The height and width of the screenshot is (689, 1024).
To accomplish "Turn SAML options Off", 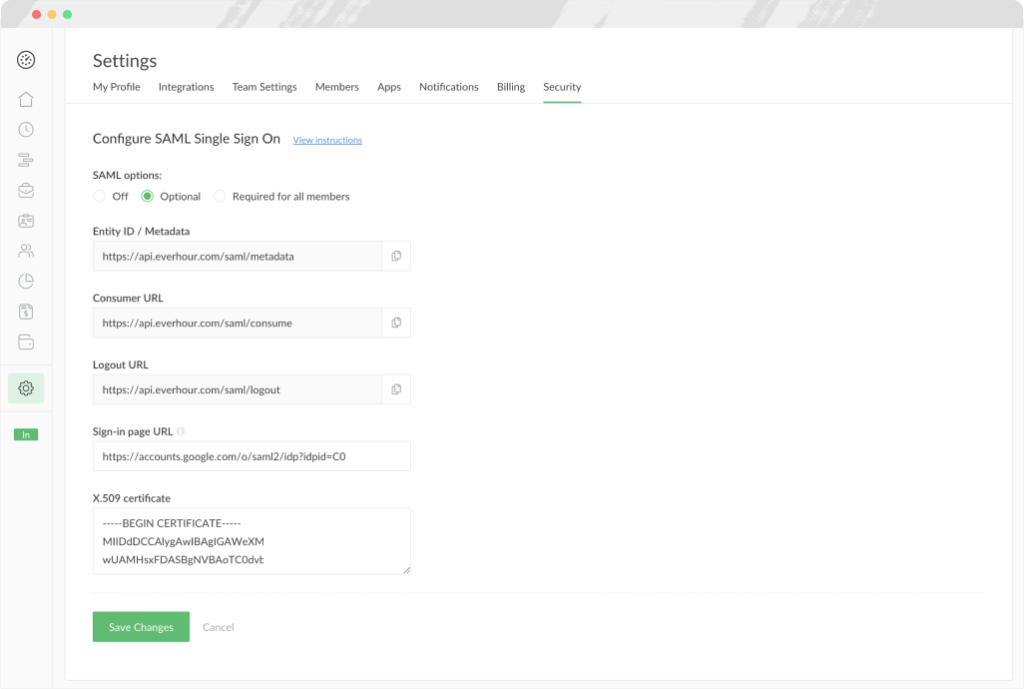I will pos(97,196).
